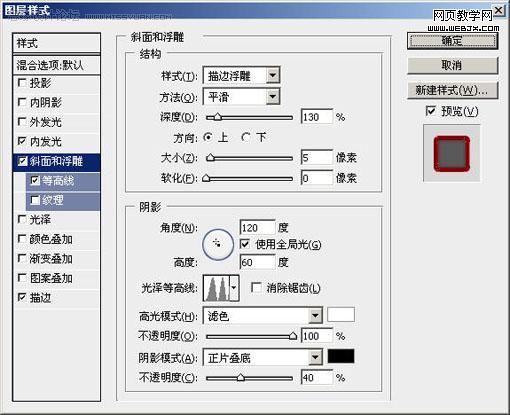
Task: Close the 图层样式 dialog
Action: [499, 11]
